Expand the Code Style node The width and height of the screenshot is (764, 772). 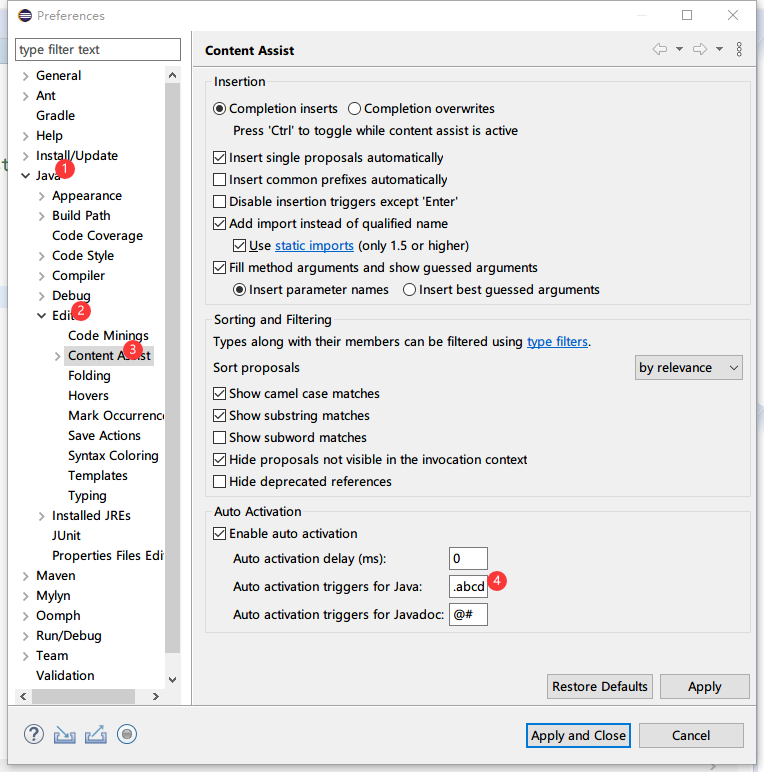point(42,256)
